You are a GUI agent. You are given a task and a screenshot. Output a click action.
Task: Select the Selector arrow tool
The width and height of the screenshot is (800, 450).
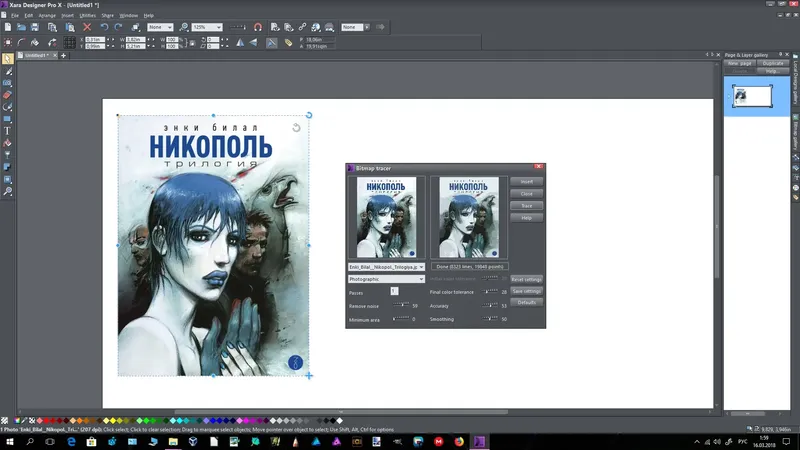coord(7,59)
